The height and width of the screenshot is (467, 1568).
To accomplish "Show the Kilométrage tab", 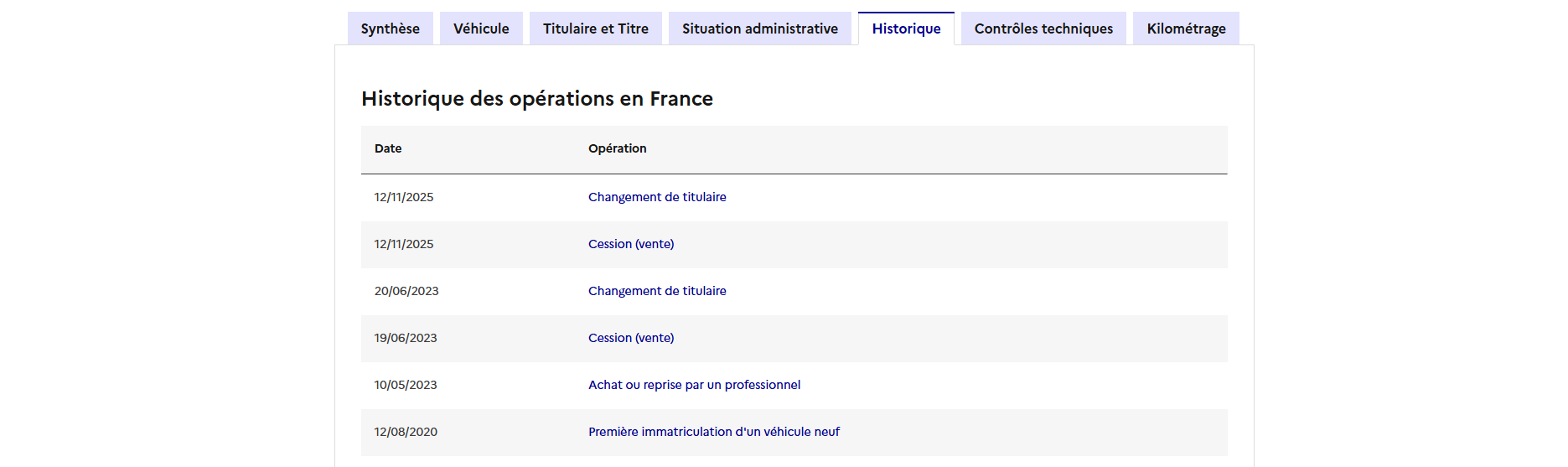I will click(x=1186, y=29).
